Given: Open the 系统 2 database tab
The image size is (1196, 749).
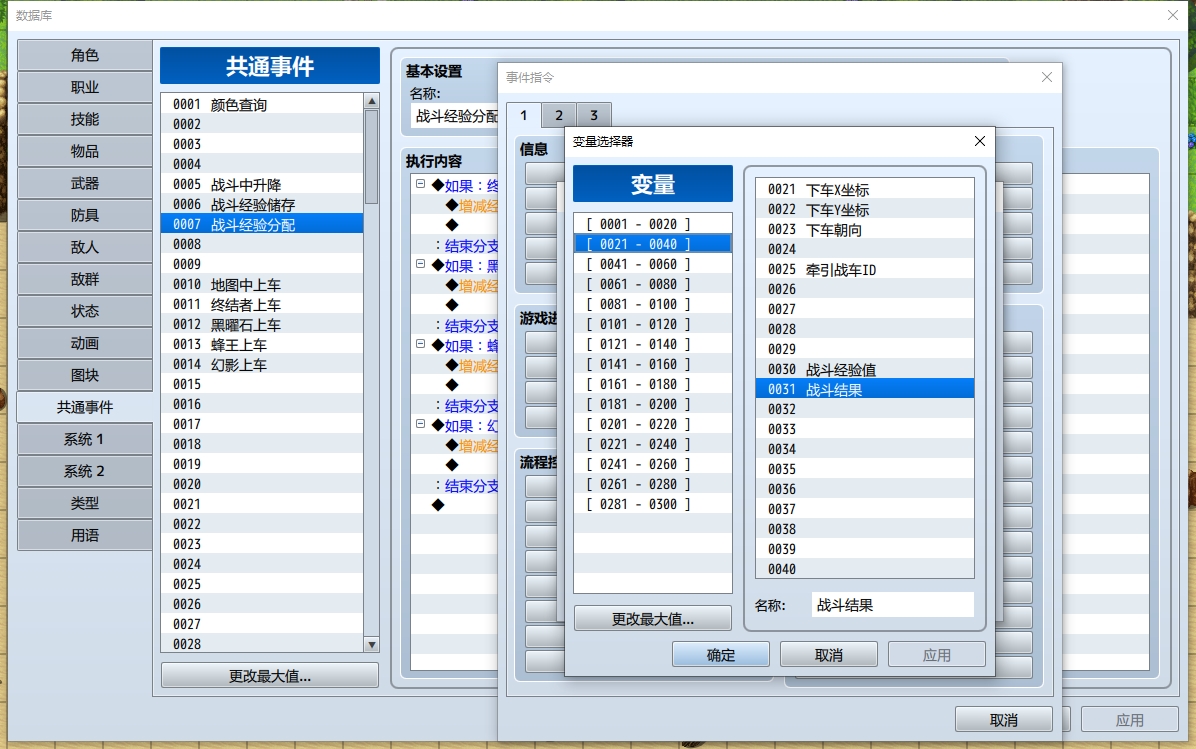Looking at the screenshot, I should [x=85, y=471].
